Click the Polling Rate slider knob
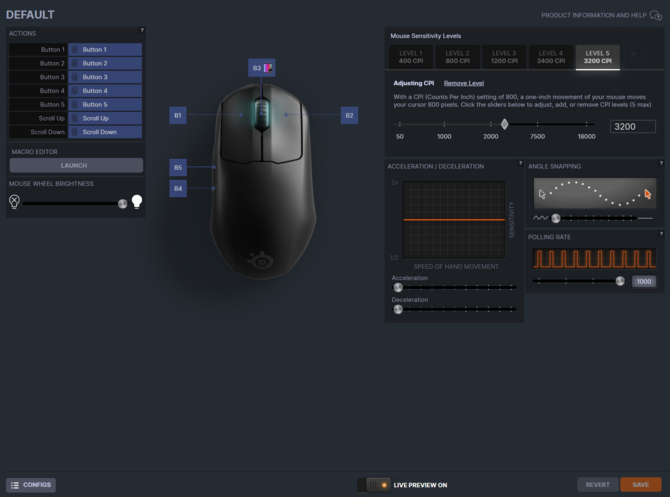The height and width of the screenshot is (497, 670). pyautogui.click(x=620, y=281)
